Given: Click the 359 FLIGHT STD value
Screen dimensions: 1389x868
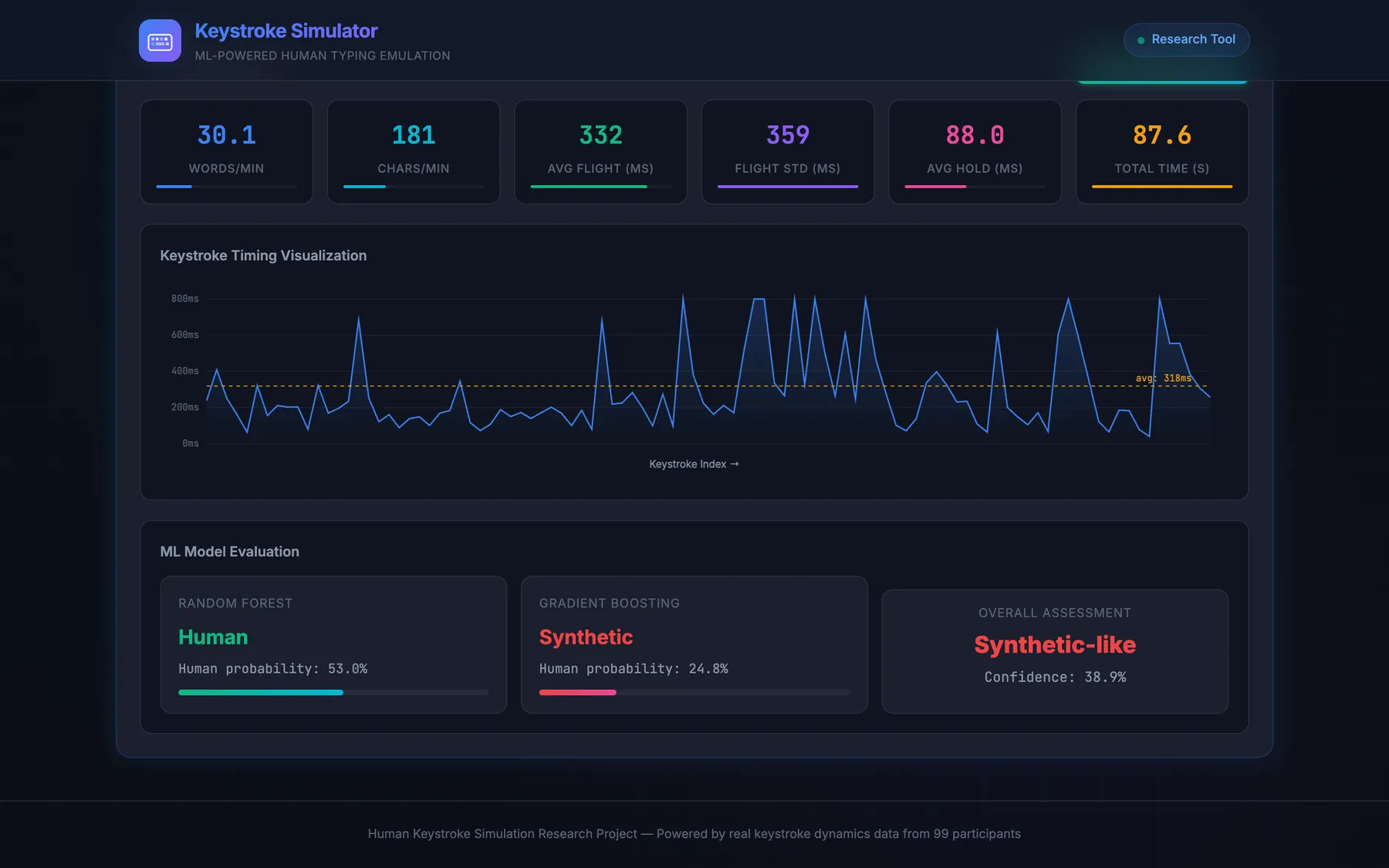Looking at the screenshot, I should point(788,135).
